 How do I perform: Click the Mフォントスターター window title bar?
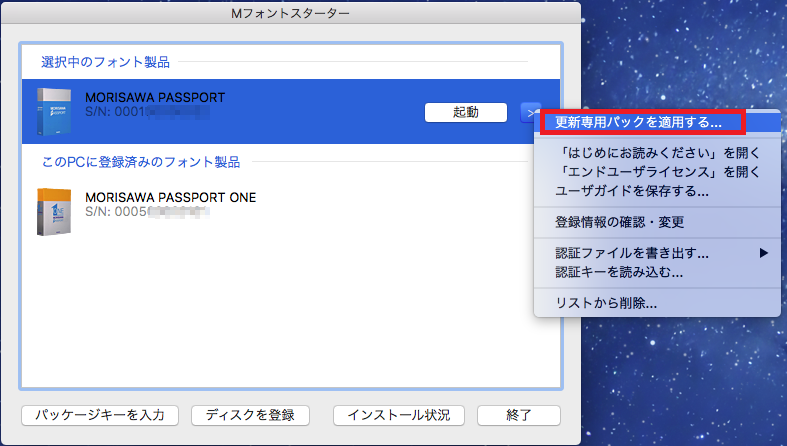290,13
